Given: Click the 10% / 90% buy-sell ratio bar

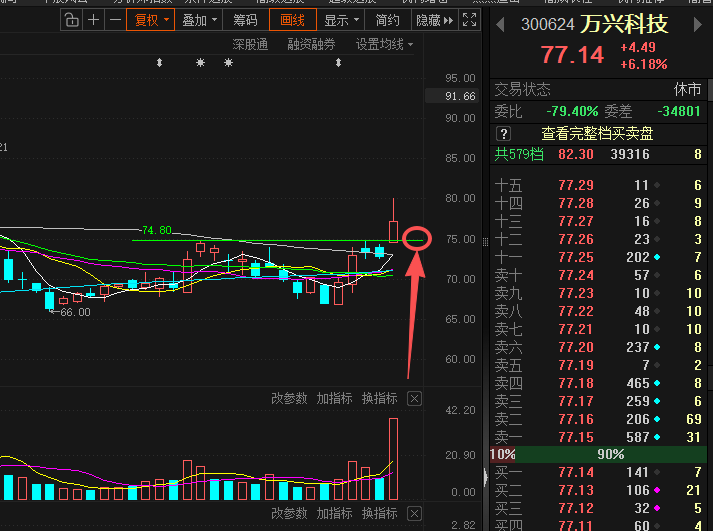Looking at the screenshot, I should point(599,455).
